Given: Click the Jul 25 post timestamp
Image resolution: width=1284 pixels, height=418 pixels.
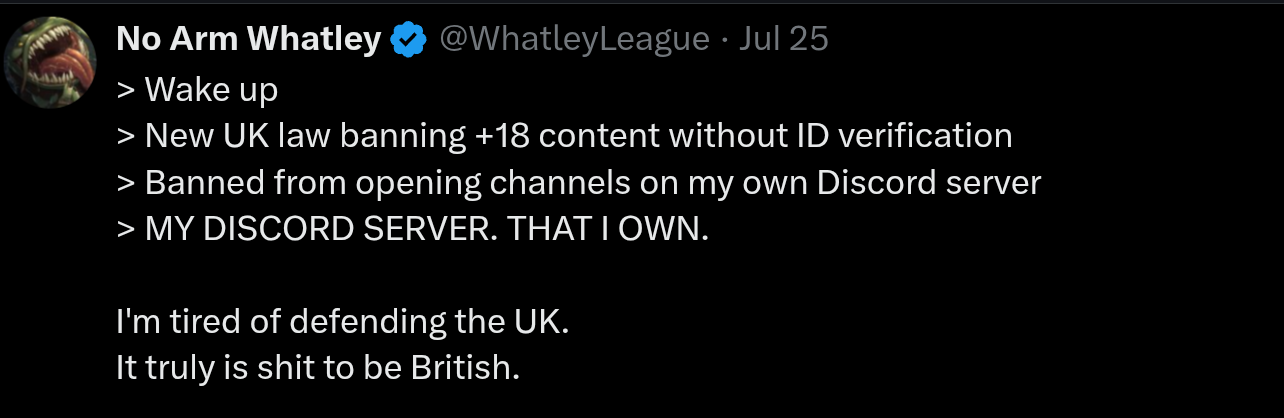Looking at the screenshot, I should click(x=783, y=39).
